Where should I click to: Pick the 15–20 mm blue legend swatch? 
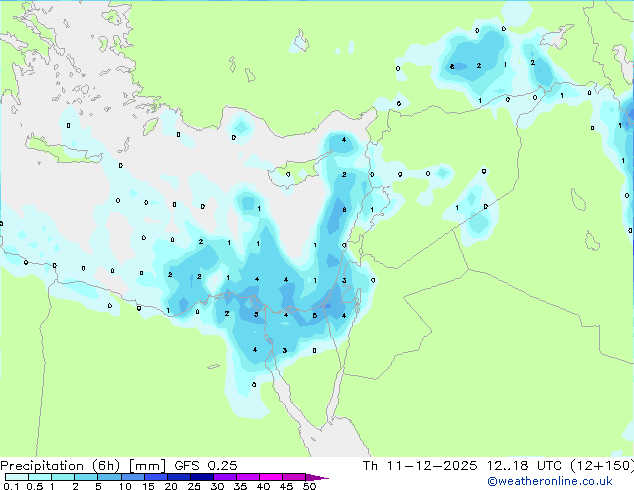155,477
